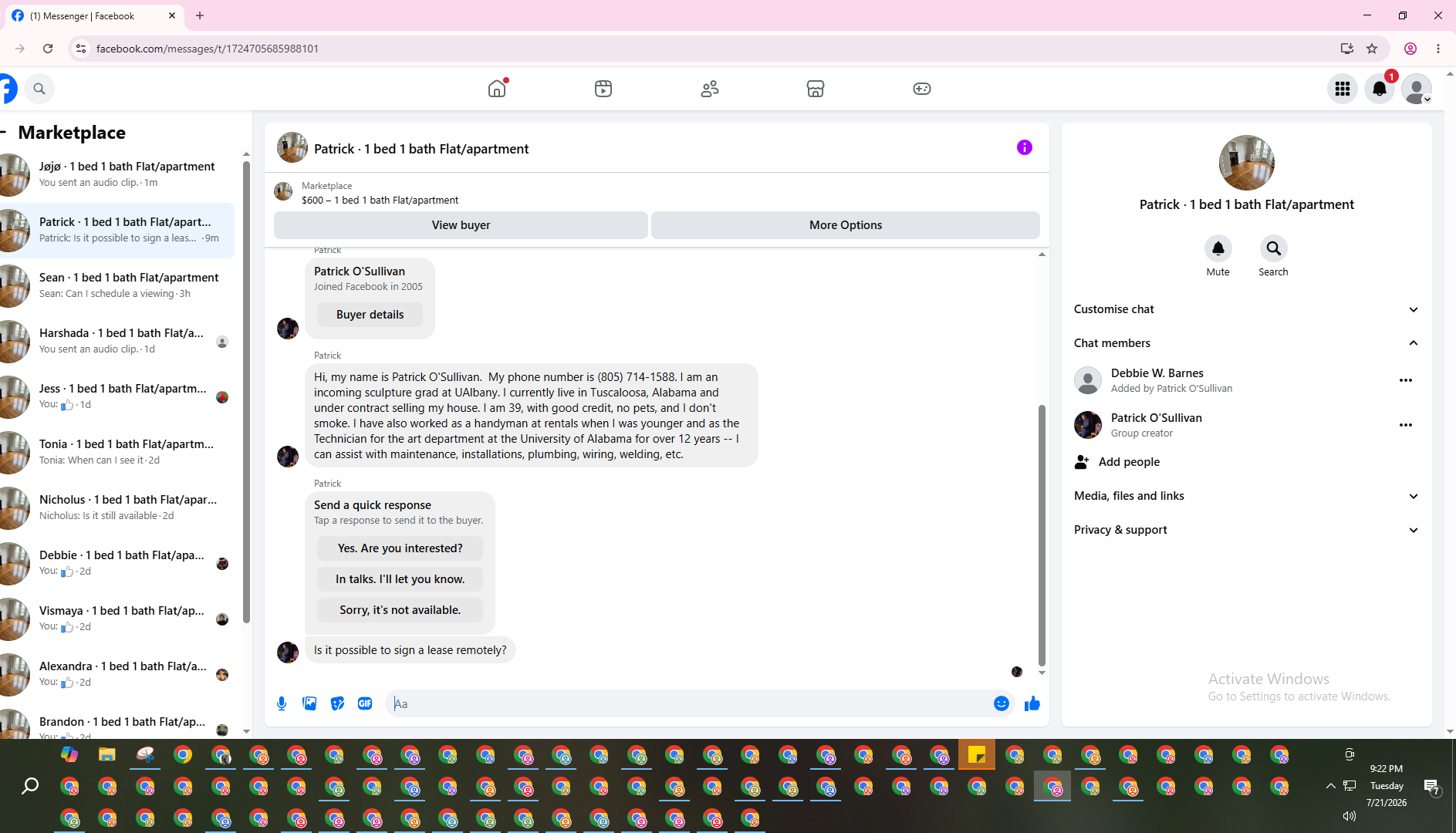Open File Explorer from the taskbar
The image size is (1456, 833).
tap(106, 755)
